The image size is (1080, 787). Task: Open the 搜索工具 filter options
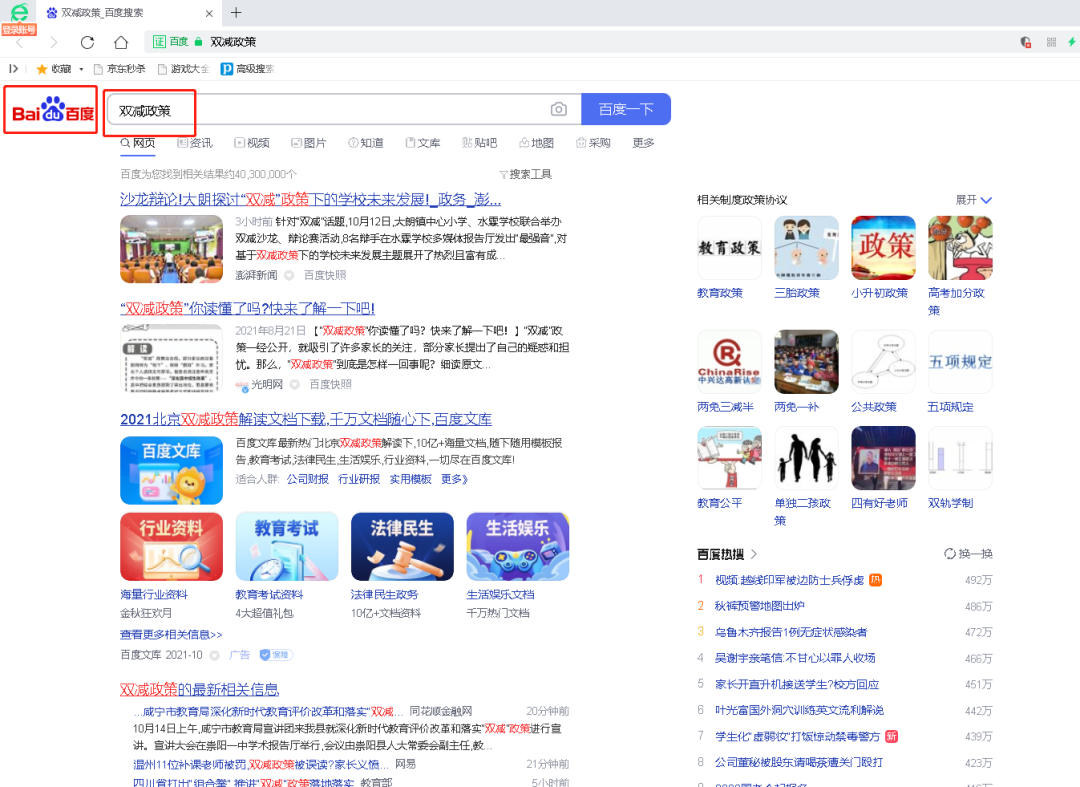(x=526, y=174)
